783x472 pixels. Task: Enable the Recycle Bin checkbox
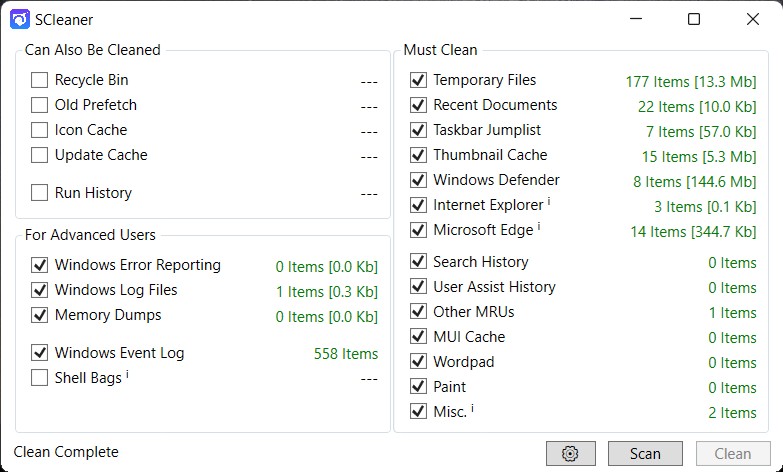39,80
